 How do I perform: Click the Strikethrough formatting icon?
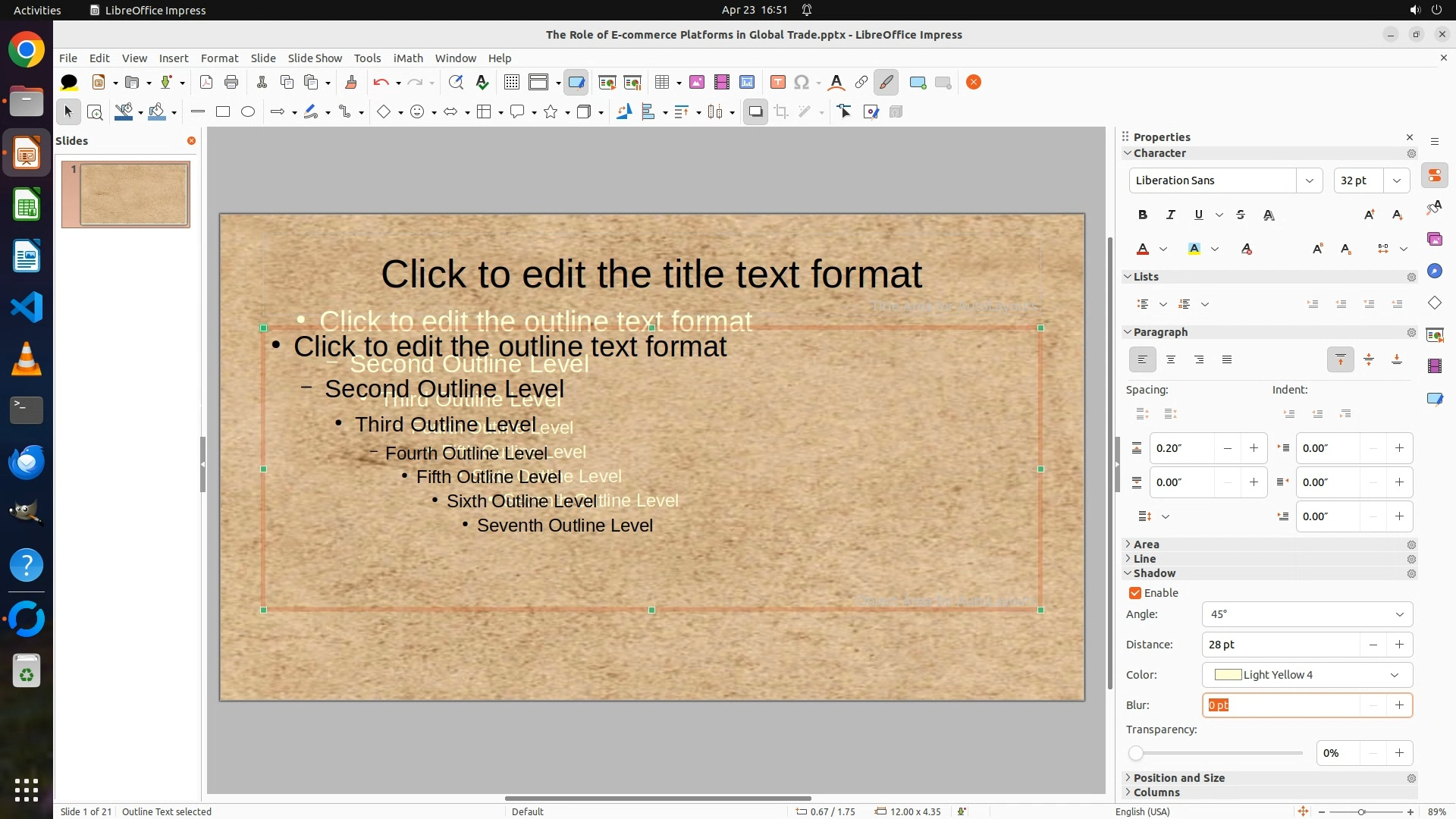click(1241, 215)
